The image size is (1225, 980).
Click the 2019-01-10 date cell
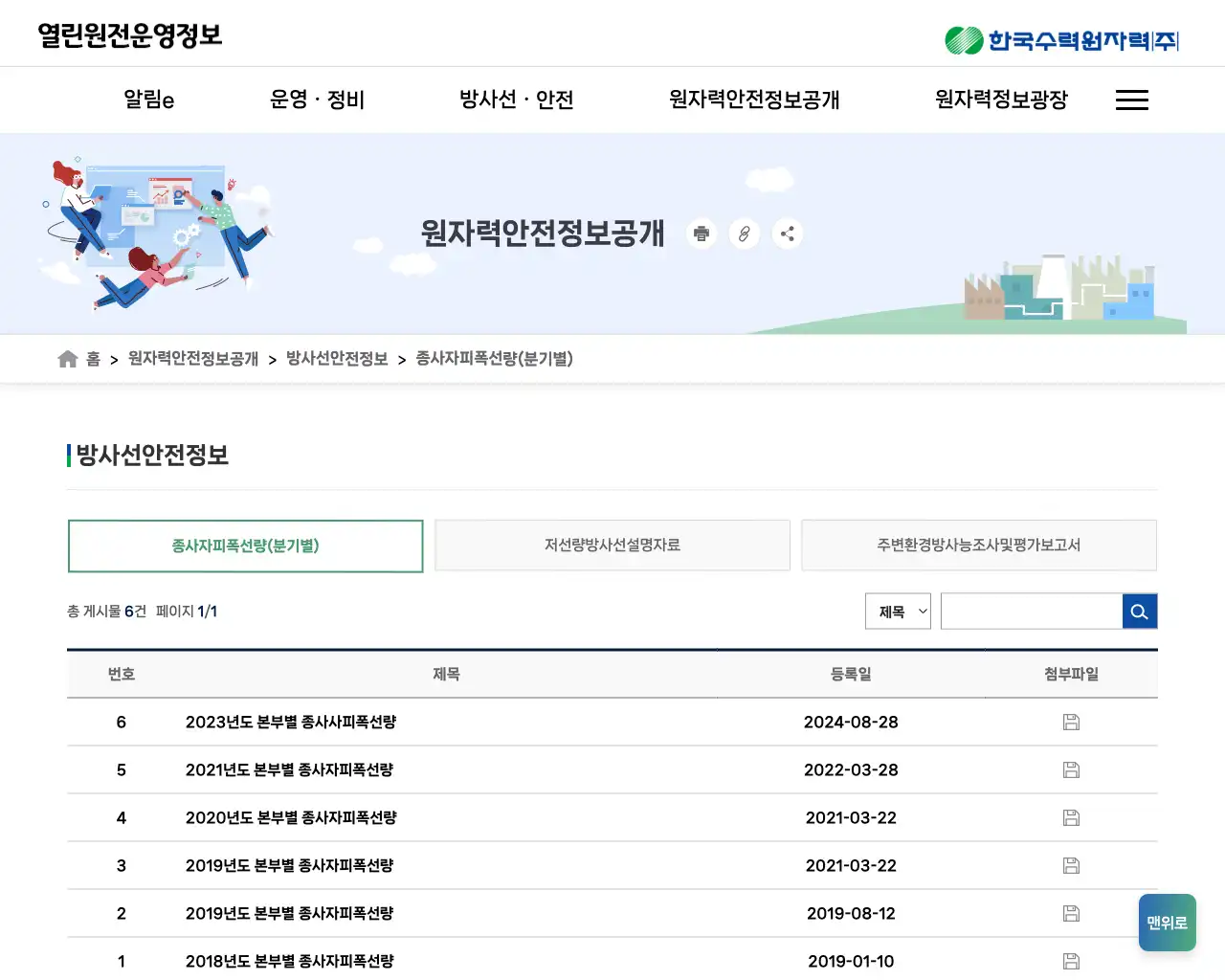tap(851, 961)
